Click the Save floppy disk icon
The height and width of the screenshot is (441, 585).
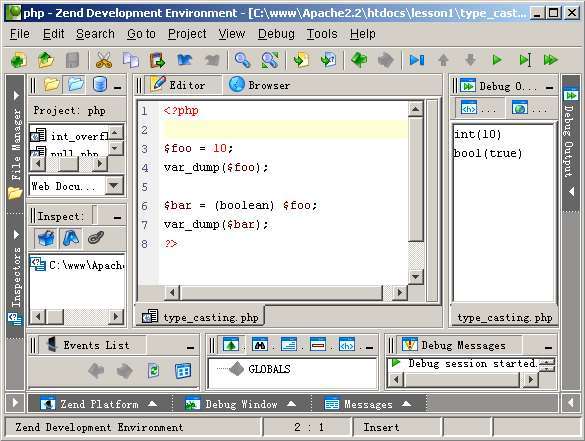[x=72, y=60]
